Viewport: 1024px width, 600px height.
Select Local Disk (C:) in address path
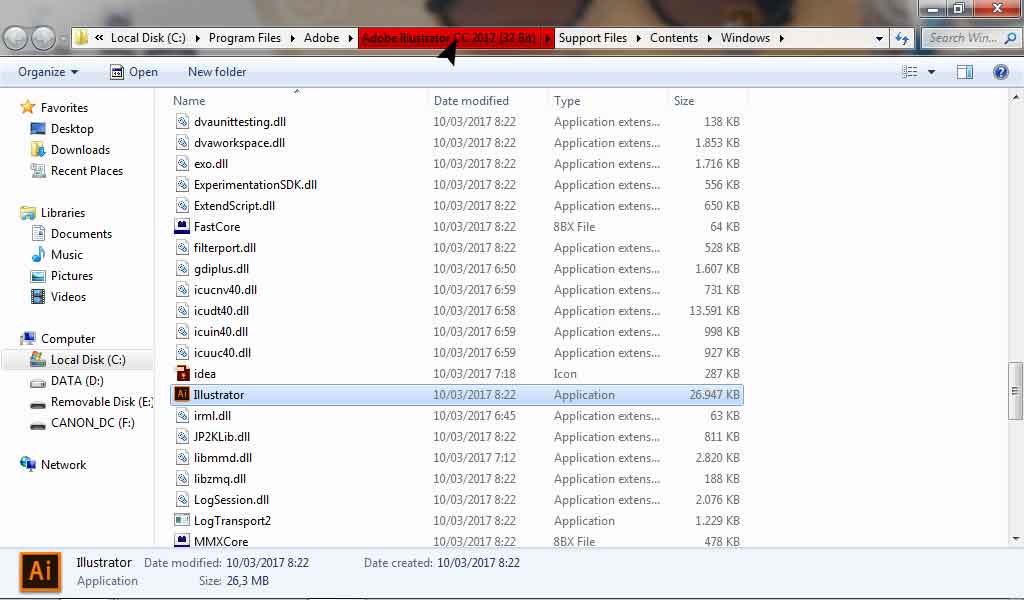coord(148,38)
